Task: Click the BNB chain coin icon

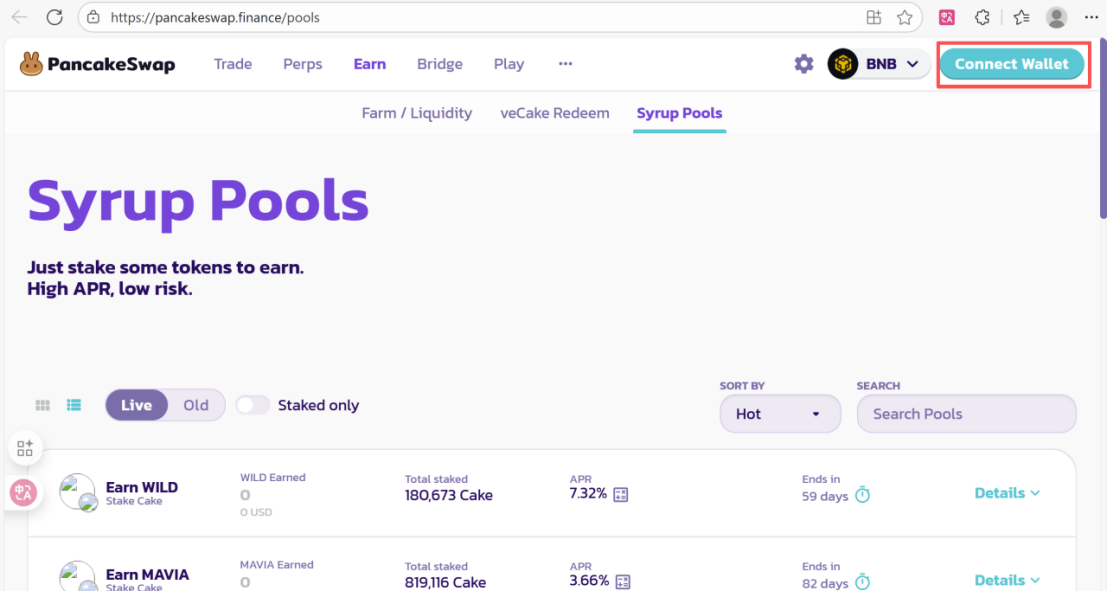Action: 843,64
